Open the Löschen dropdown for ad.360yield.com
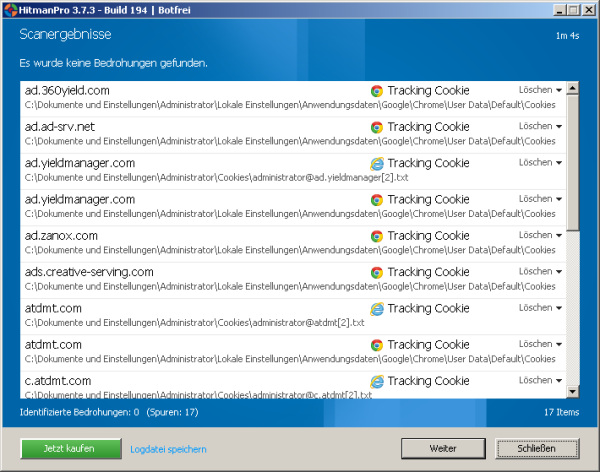Viewport: 600px width, 472px height. click(540, 90)
